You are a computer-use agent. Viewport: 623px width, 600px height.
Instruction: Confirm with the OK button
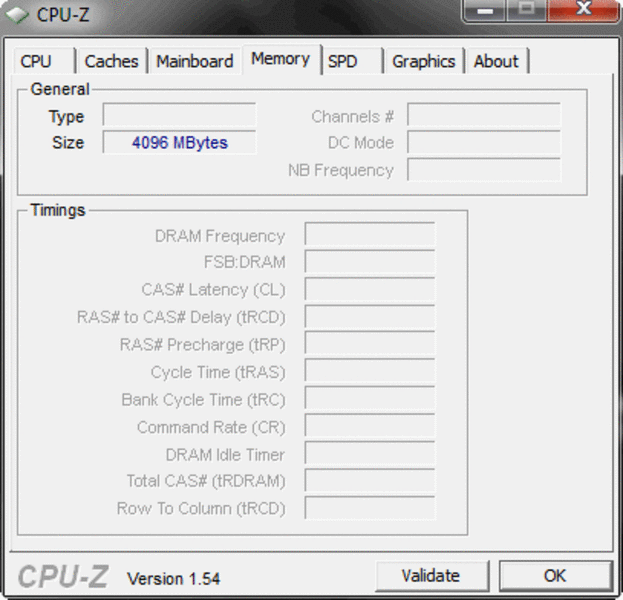(x=555, y=576)
